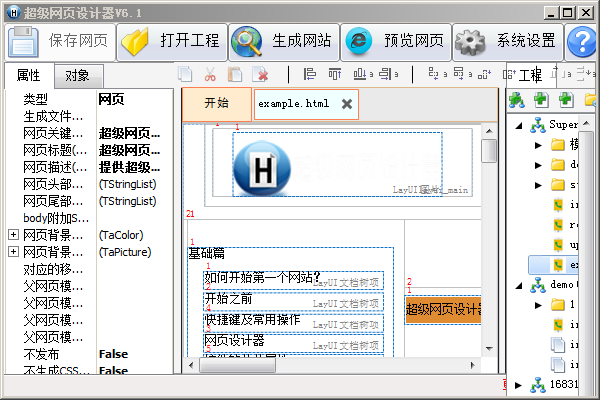Click the paste clipboard icon
Viewport: 600px width, 400px height.
(235, 74)
